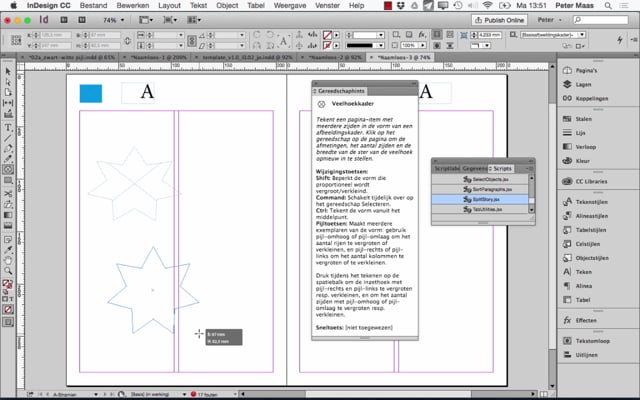Viewport: 640px width, 400px height.
Task: Select the Polygon Frame tool
Action: pyautogui.click(x=8, y=169)
